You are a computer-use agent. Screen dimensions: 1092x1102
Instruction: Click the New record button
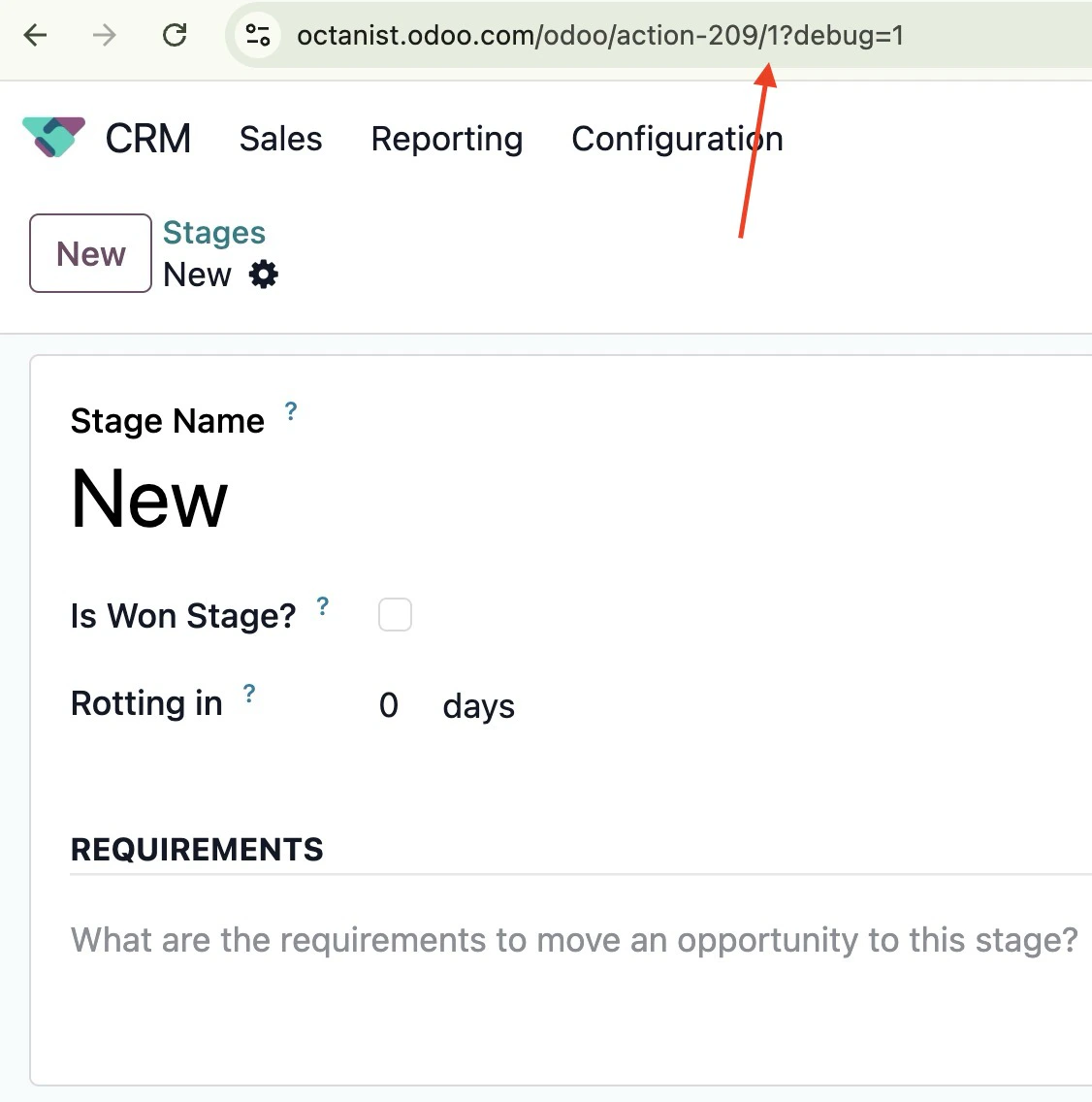pyautogui.click(x=90, y=253)
